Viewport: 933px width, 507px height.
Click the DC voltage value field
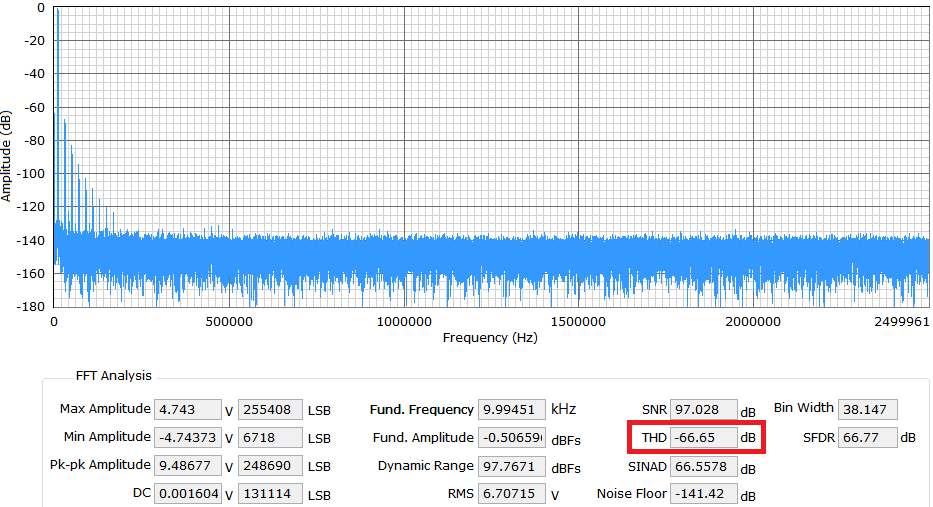(188, 494)
